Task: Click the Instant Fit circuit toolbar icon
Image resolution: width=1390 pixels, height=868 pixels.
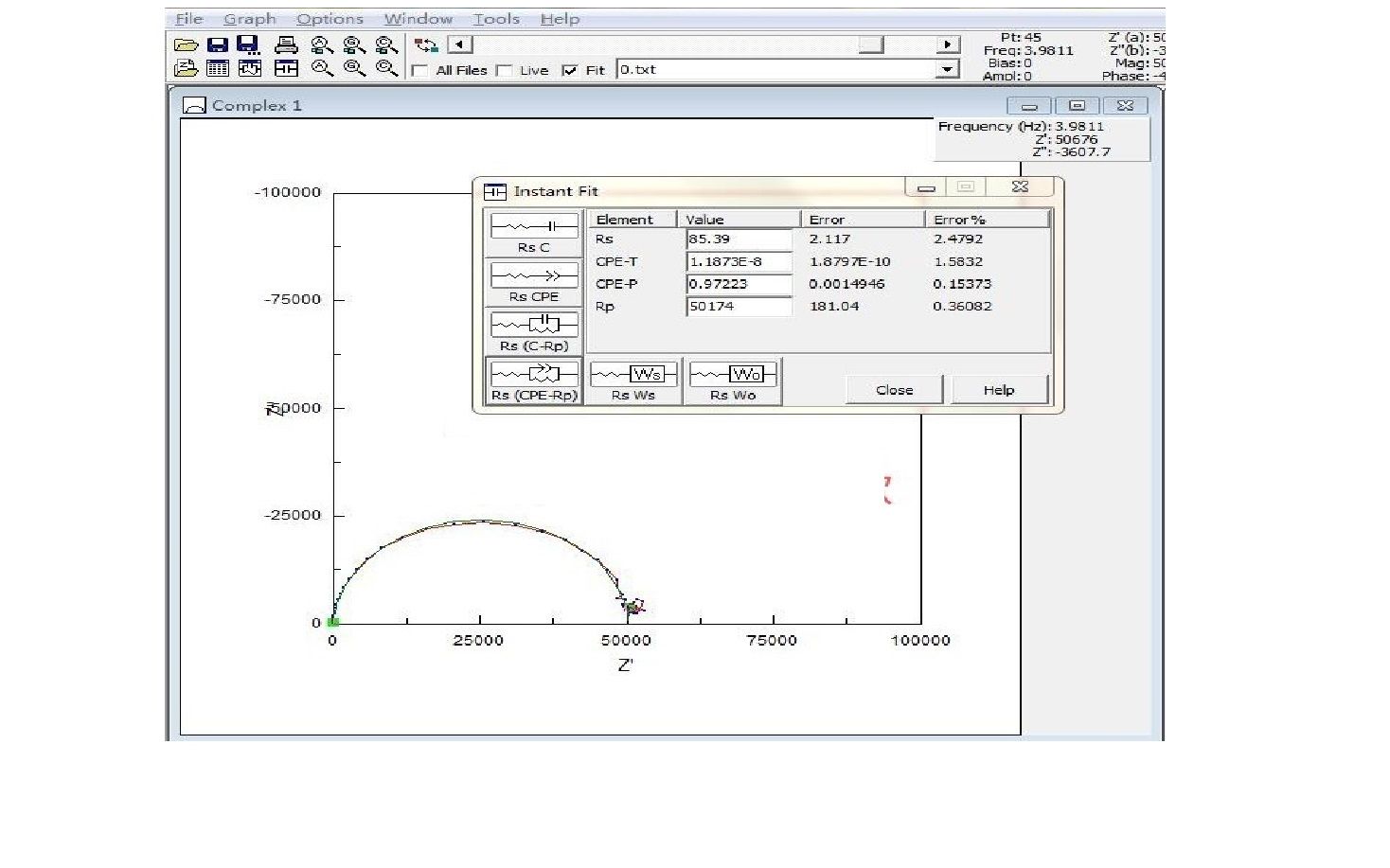Action: coord(286,68)
